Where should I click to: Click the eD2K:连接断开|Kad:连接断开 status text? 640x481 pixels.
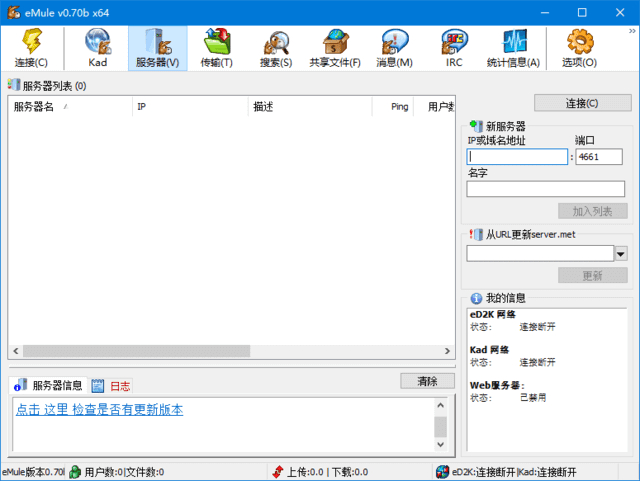(x=514, y=472)
